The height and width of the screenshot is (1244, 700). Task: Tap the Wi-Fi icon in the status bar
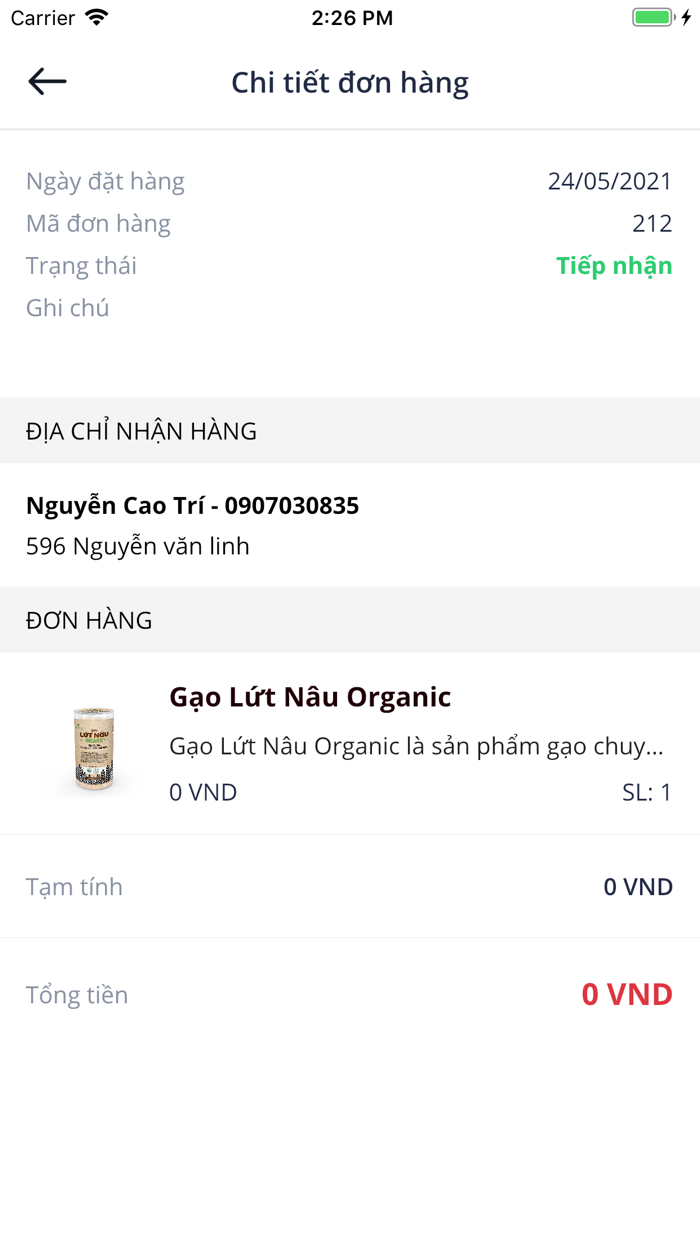coord(95,17)
